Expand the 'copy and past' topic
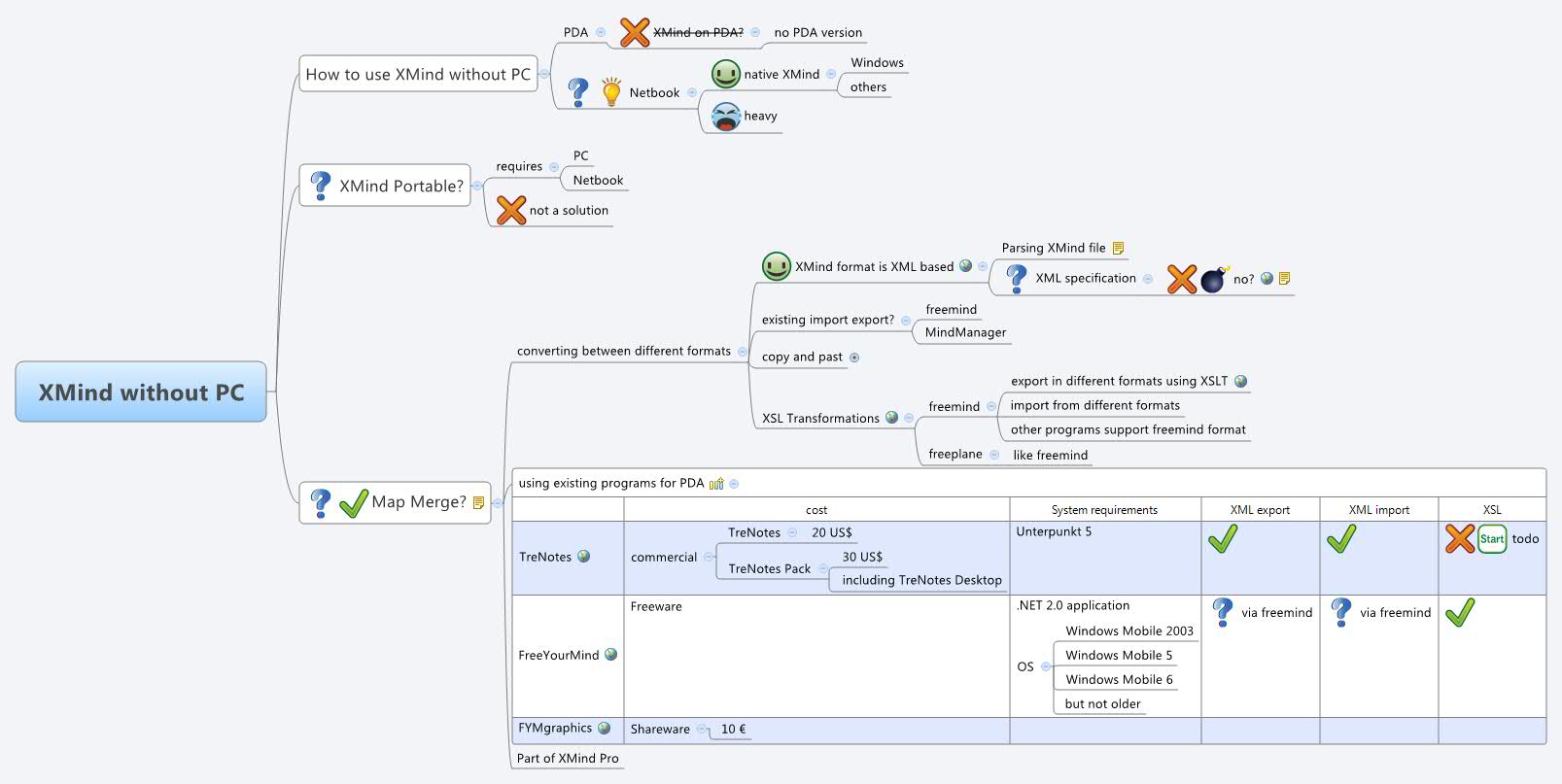 (854, 358)
